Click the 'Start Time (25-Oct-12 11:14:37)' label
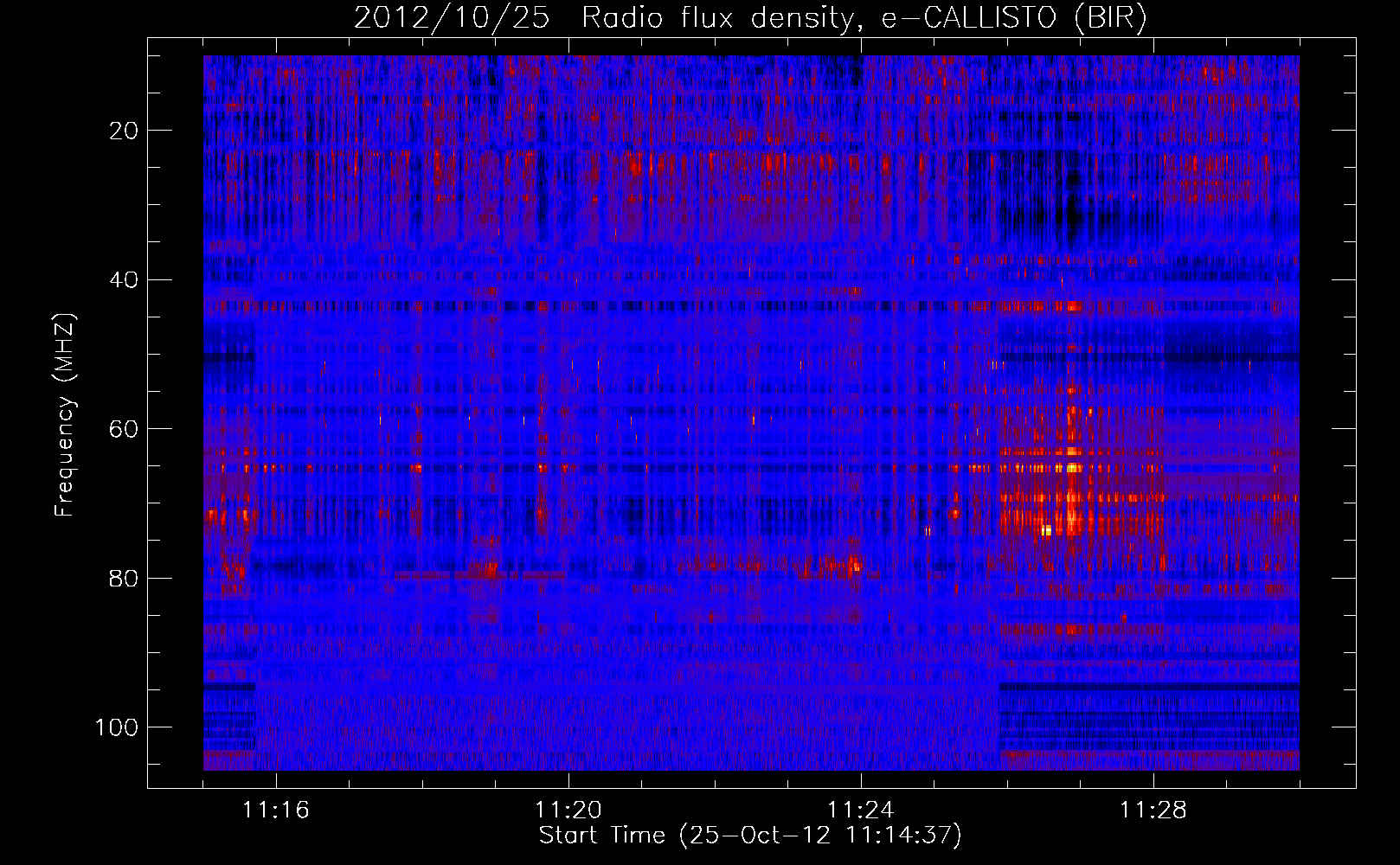1400x865 pixels. [x=750, y=836]
